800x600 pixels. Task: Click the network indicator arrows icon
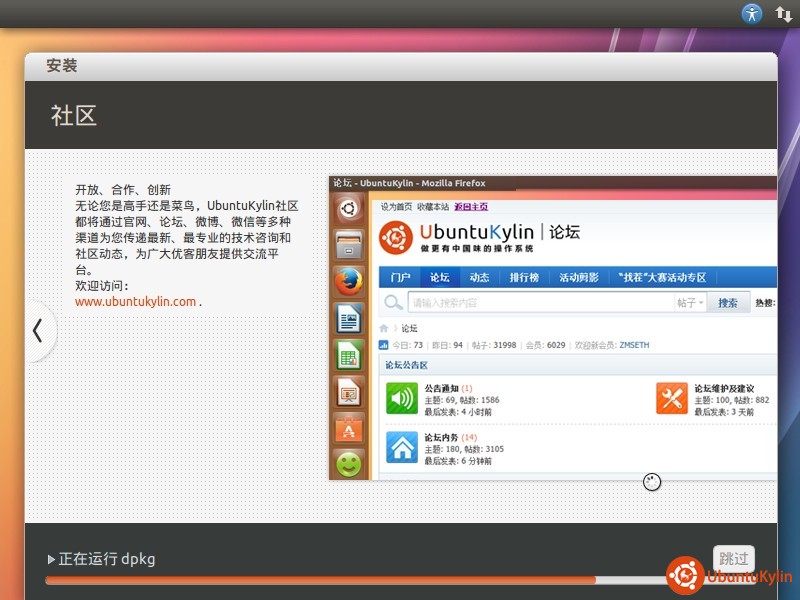[784, 14]
